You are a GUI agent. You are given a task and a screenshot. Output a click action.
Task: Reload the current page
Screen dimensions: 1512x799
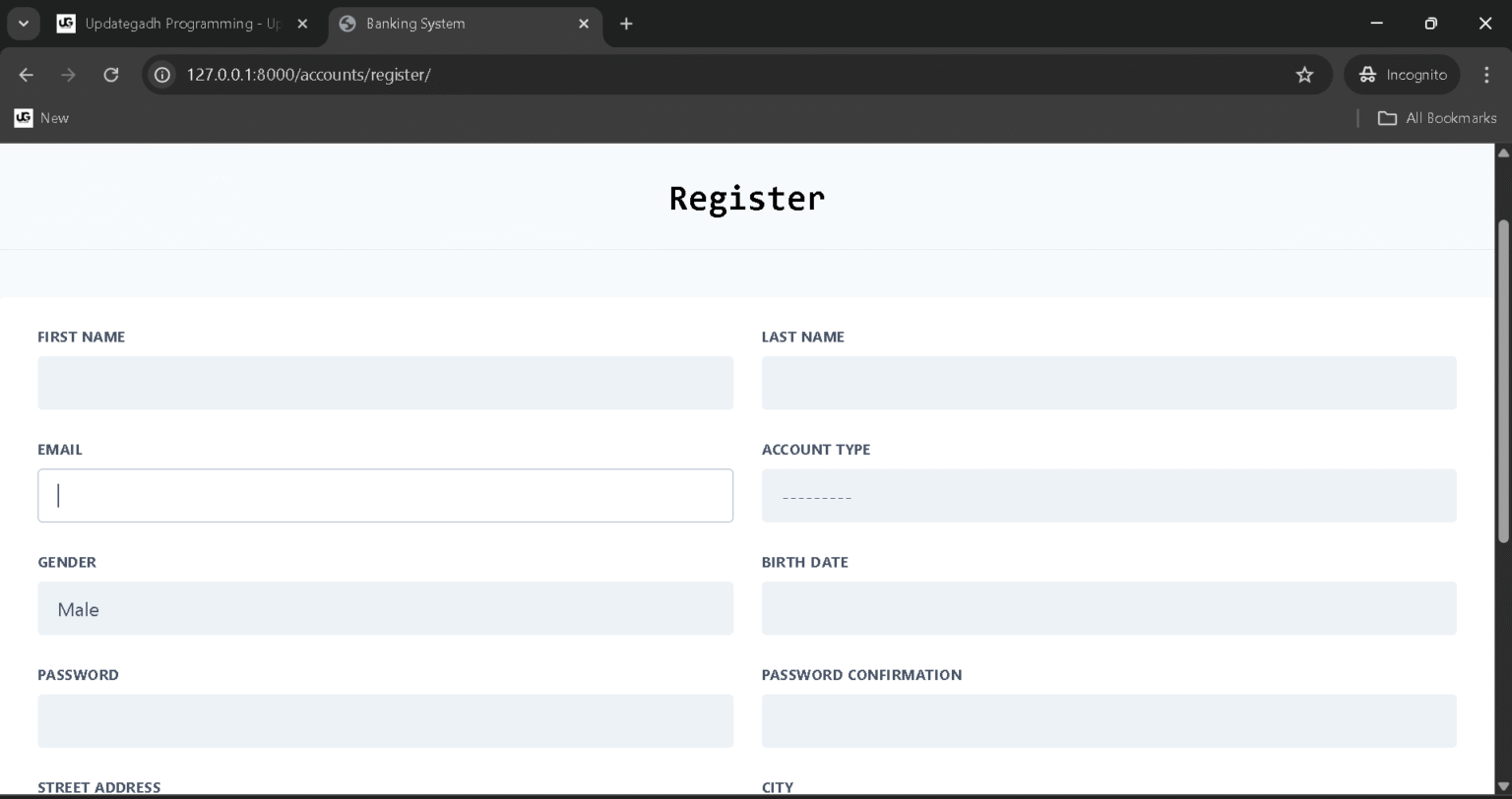point(111,75)
